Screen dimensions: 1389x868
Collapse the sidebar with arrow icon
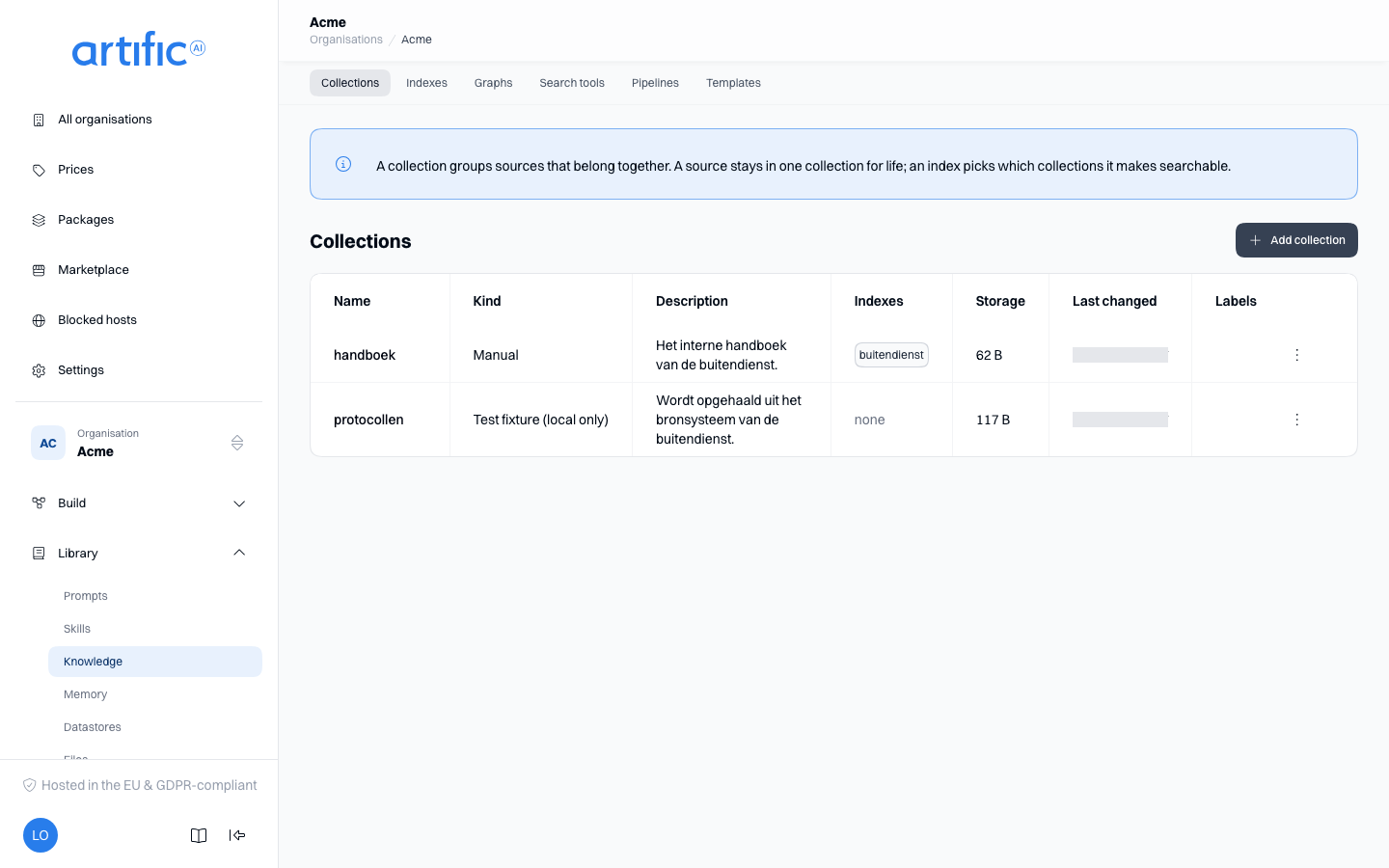click(x=237, y=835)
